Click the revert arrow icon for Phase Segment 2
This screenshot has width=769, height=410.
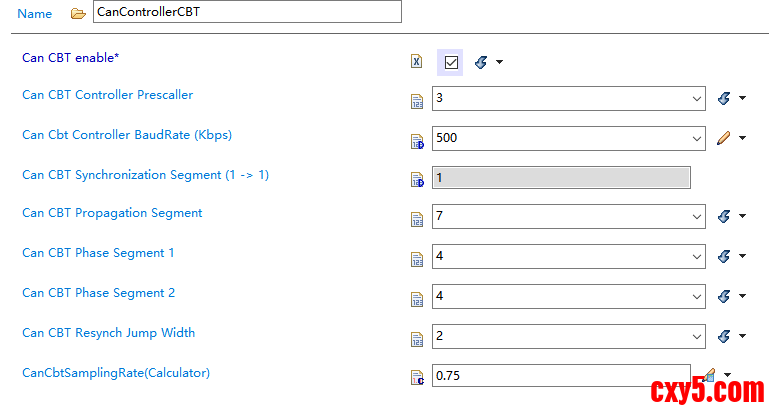(x=725, y=296)
